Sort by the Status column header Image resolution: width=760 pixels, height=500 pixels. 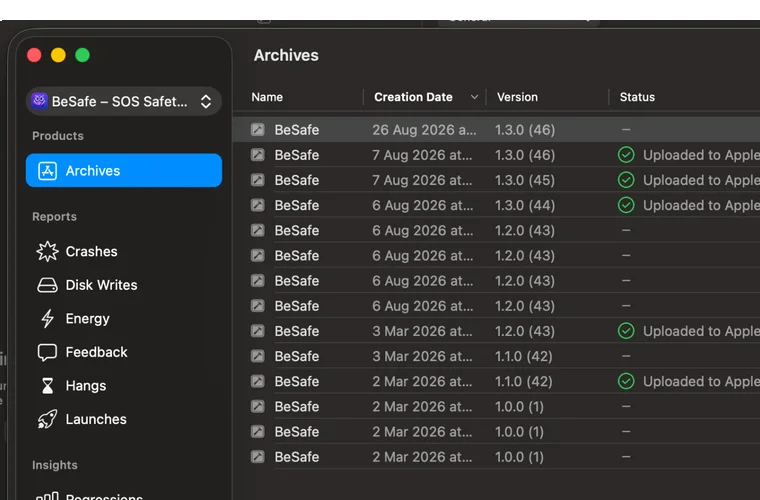(x=637, y=97)
